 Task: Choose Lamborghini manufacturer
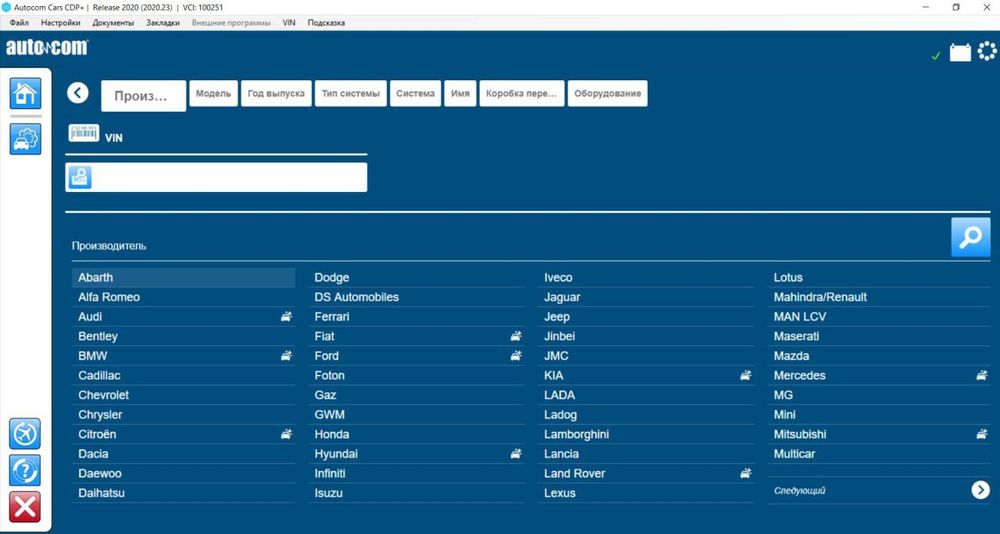click(x=646, y=434)
